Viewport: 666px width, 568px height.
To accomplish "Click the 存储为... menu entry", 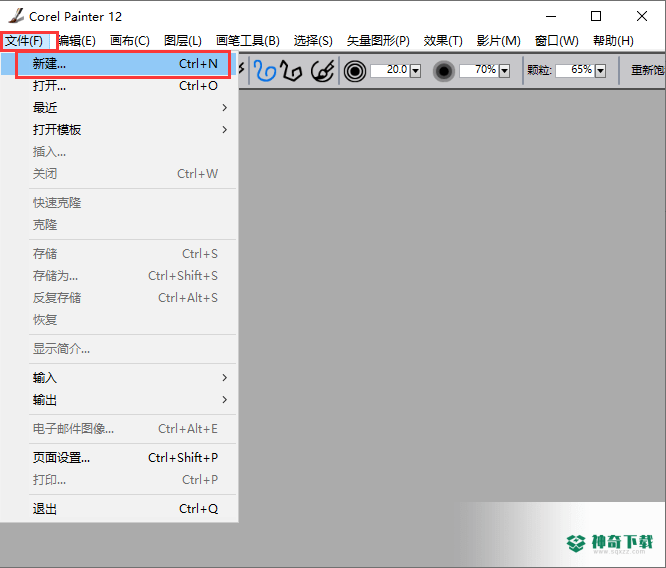I will click(x=119, y=276).
